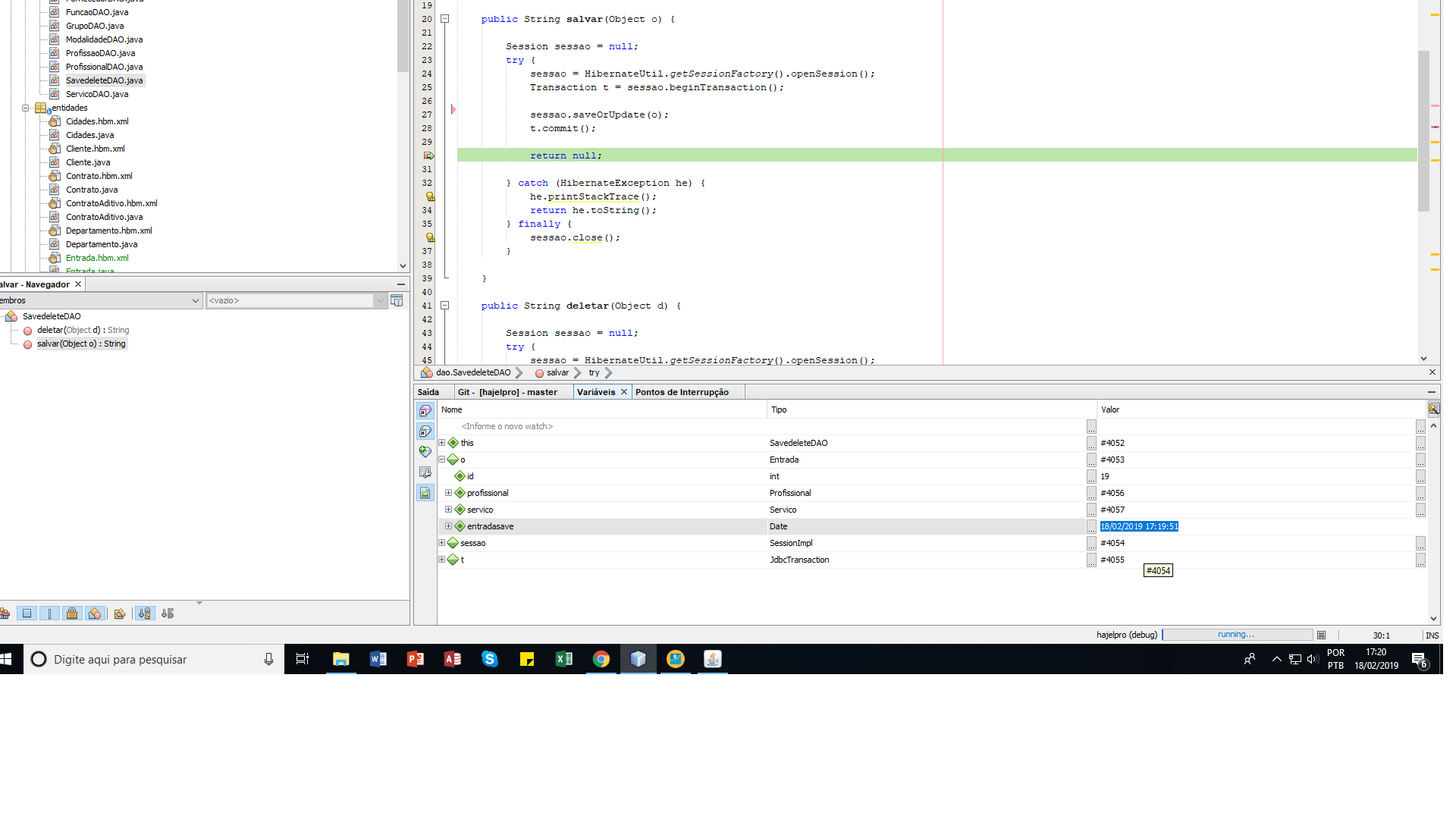Open the <vazio> filter combo box

tap(297, 301)
